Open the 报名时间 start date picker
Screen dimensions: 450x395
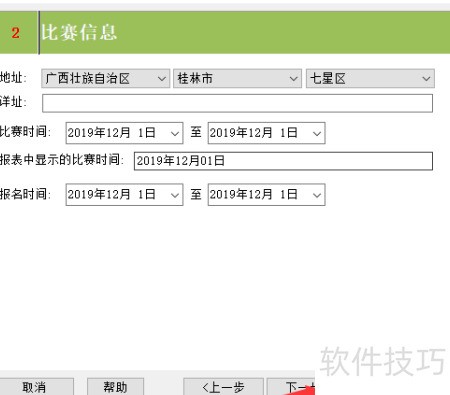[x=124, y=194]
